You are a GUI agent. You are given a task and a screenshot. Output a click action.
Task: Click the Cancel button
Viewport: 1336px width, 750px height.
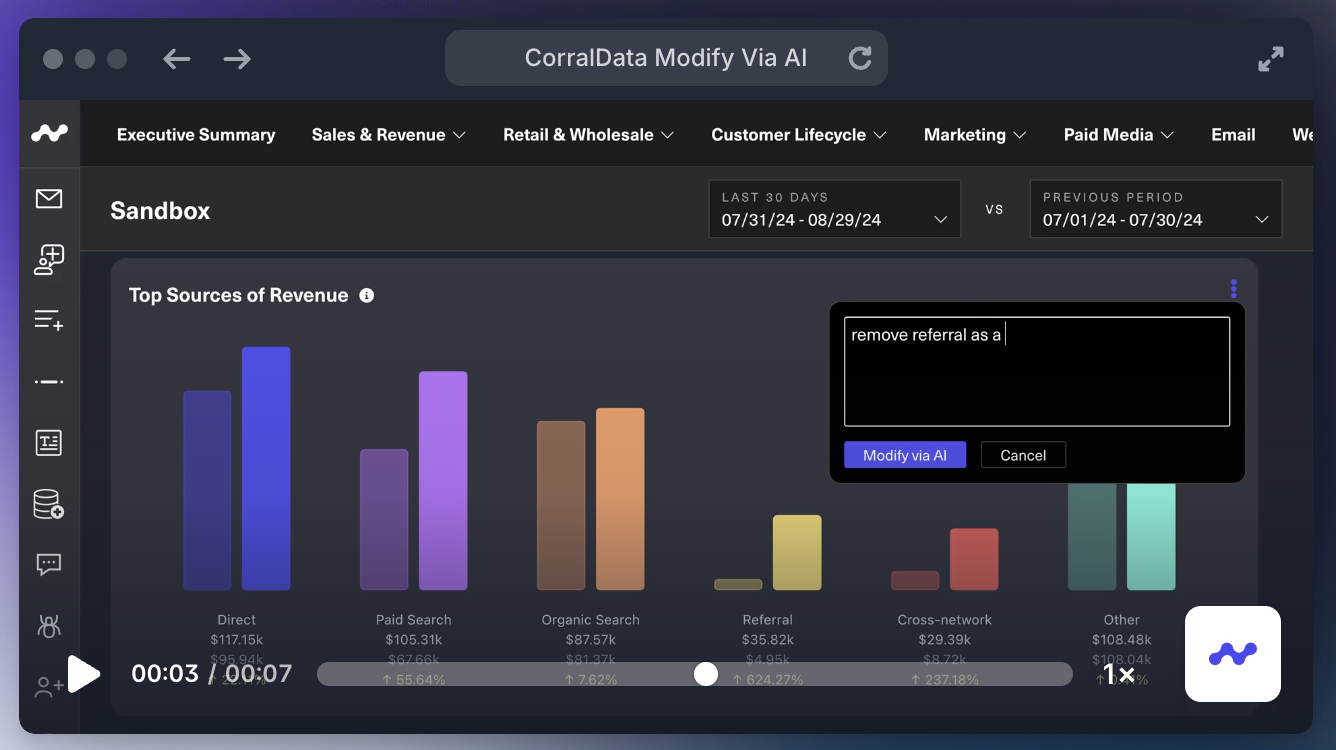click(x=1023, y=455)
